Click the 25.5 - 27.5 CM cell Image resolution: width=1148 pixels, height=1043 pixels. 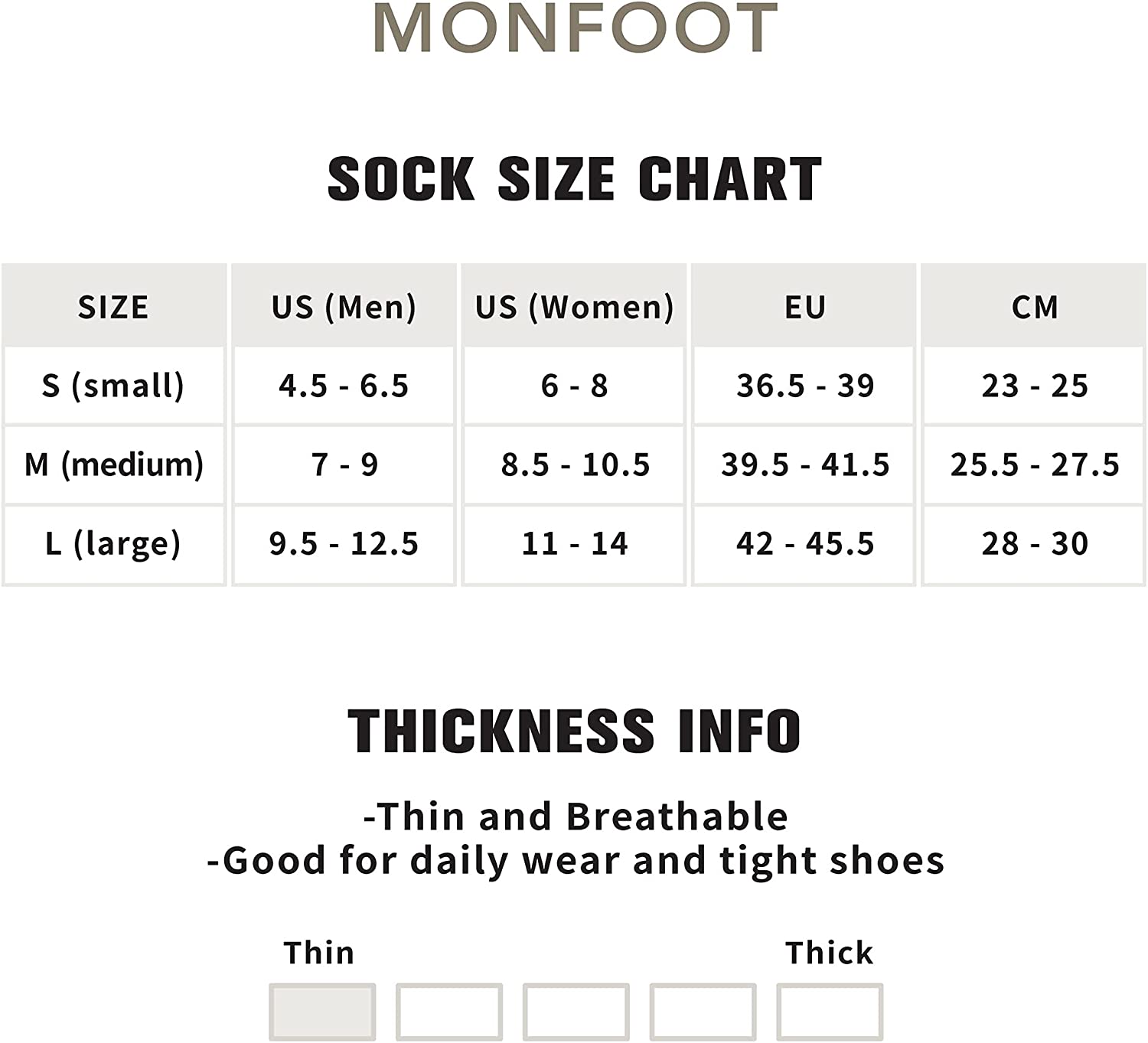(x=1035, y=464)
